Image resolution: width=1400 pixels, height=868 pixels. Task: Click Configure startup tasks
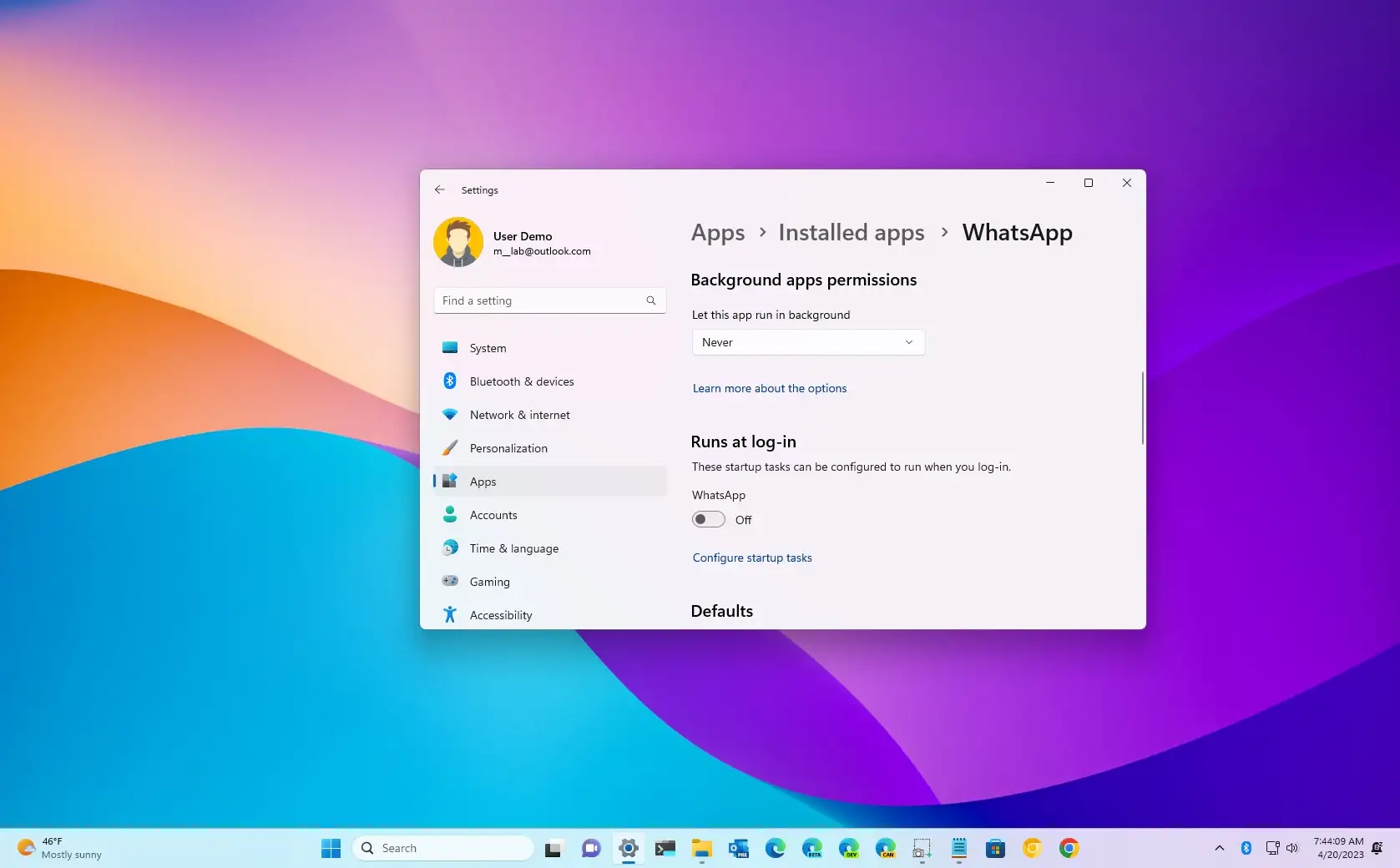[x=751, y=558]
